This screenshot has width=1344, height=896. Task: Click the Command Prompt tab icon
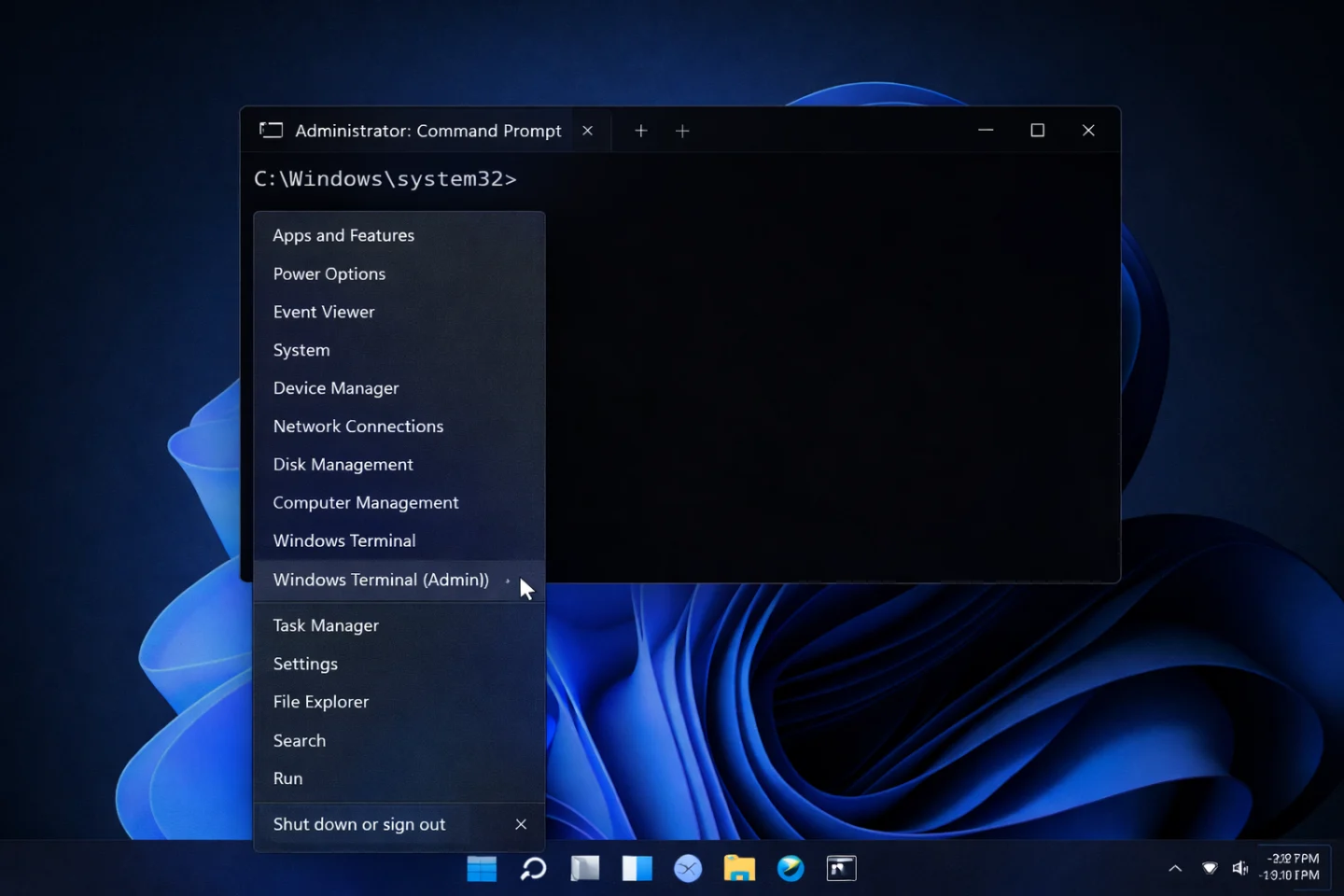[271, 131]
